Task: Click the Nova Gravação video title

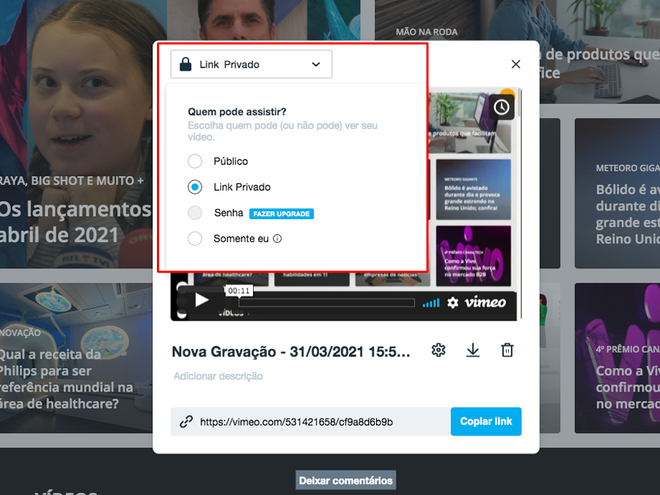Action: tap(291, 352)
